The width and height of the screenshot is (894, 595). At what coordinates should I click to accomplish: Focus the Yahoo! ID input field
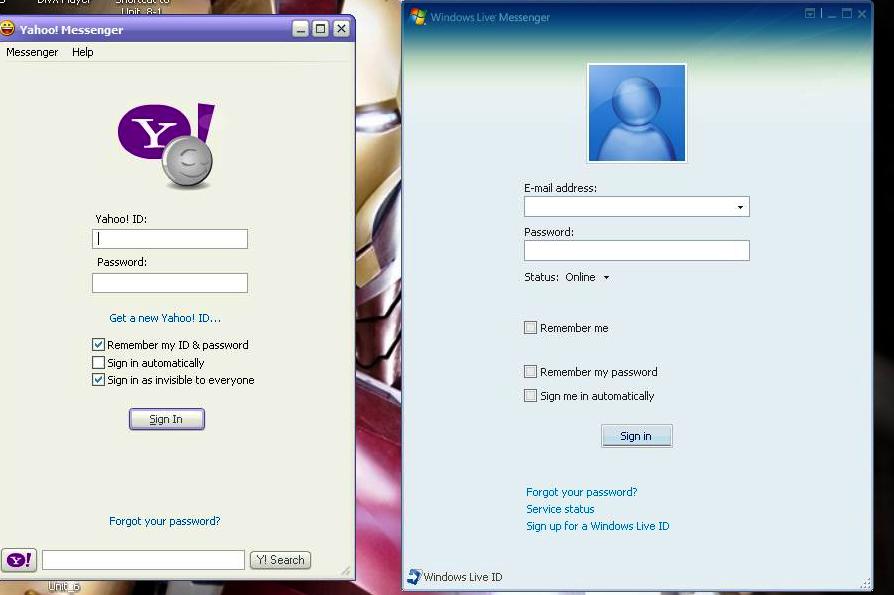point(170,239)
